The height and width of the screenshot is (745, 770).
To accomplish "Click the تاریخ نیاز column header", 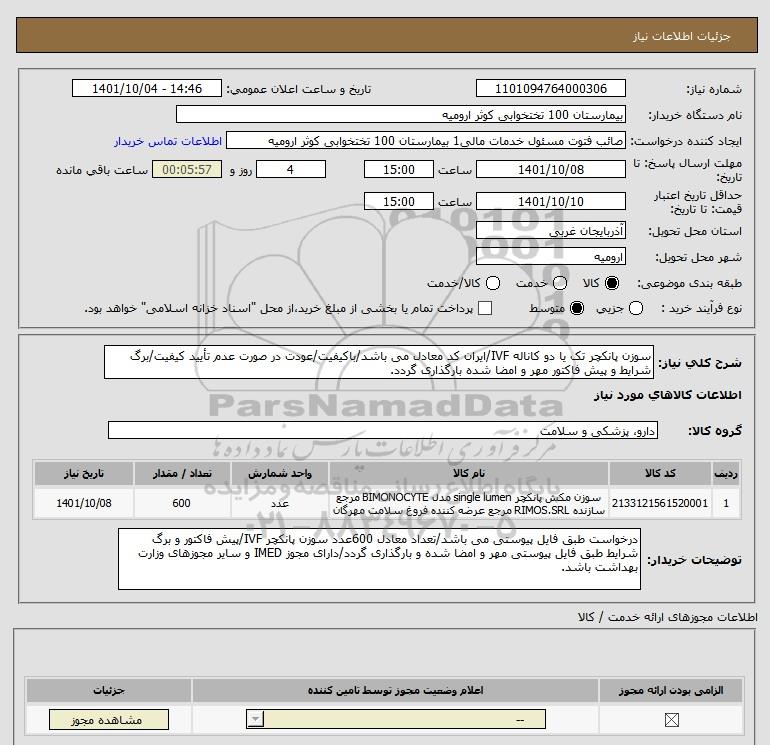I will coord(83,473).
